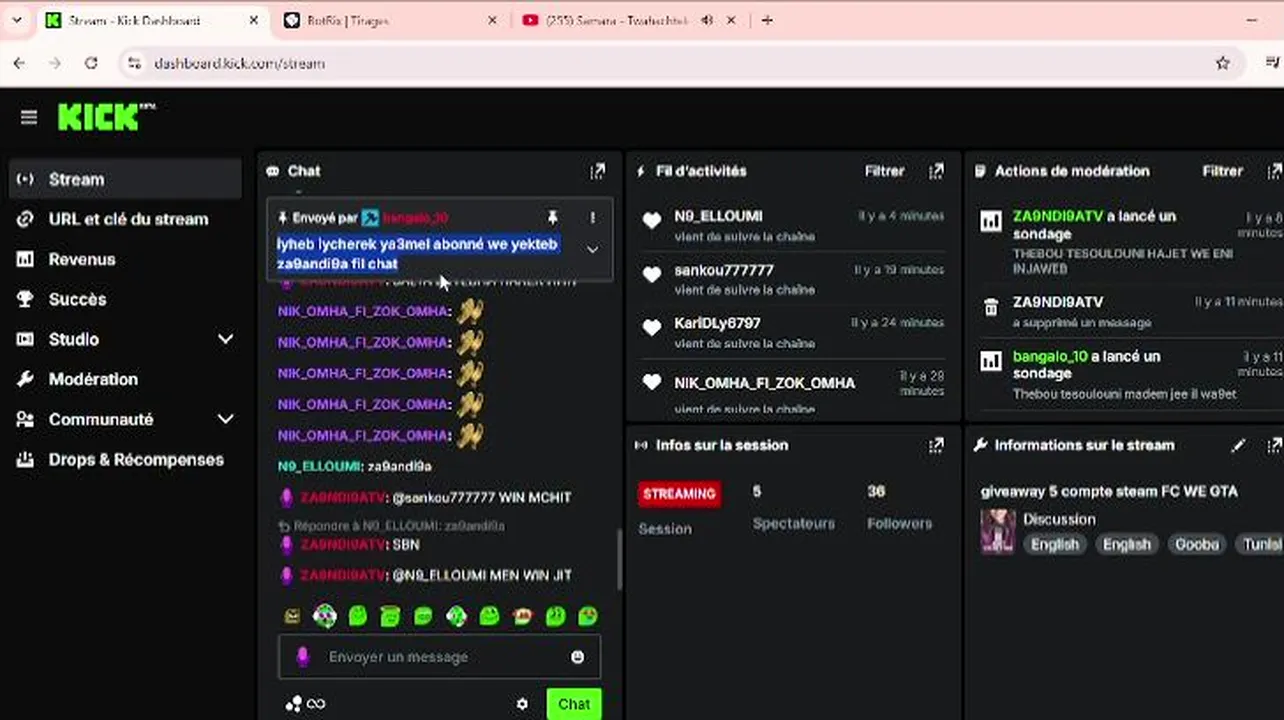Click the first English tag

tap(1055, 544)
